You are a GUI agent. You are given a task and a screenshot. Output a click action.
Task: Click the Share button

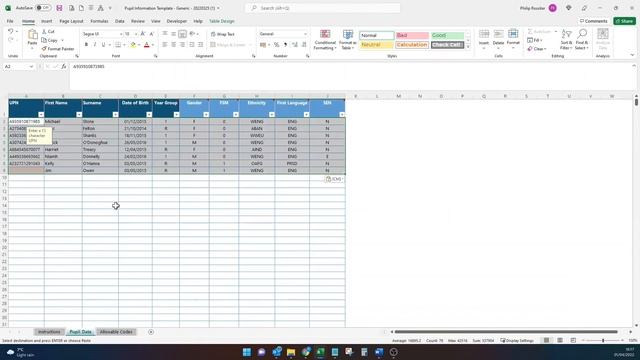(624, 21)
